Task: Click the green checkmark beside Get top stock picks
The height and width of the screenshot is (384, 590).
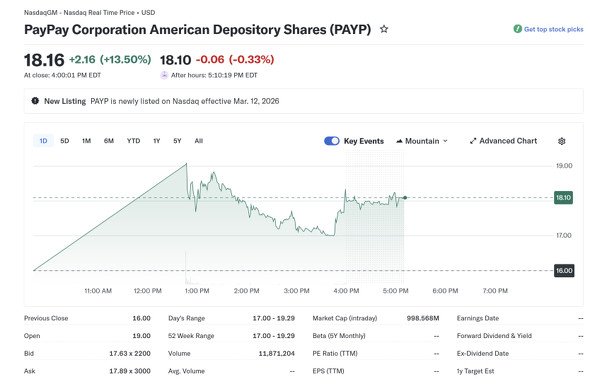Action: (x=518, y=29)
